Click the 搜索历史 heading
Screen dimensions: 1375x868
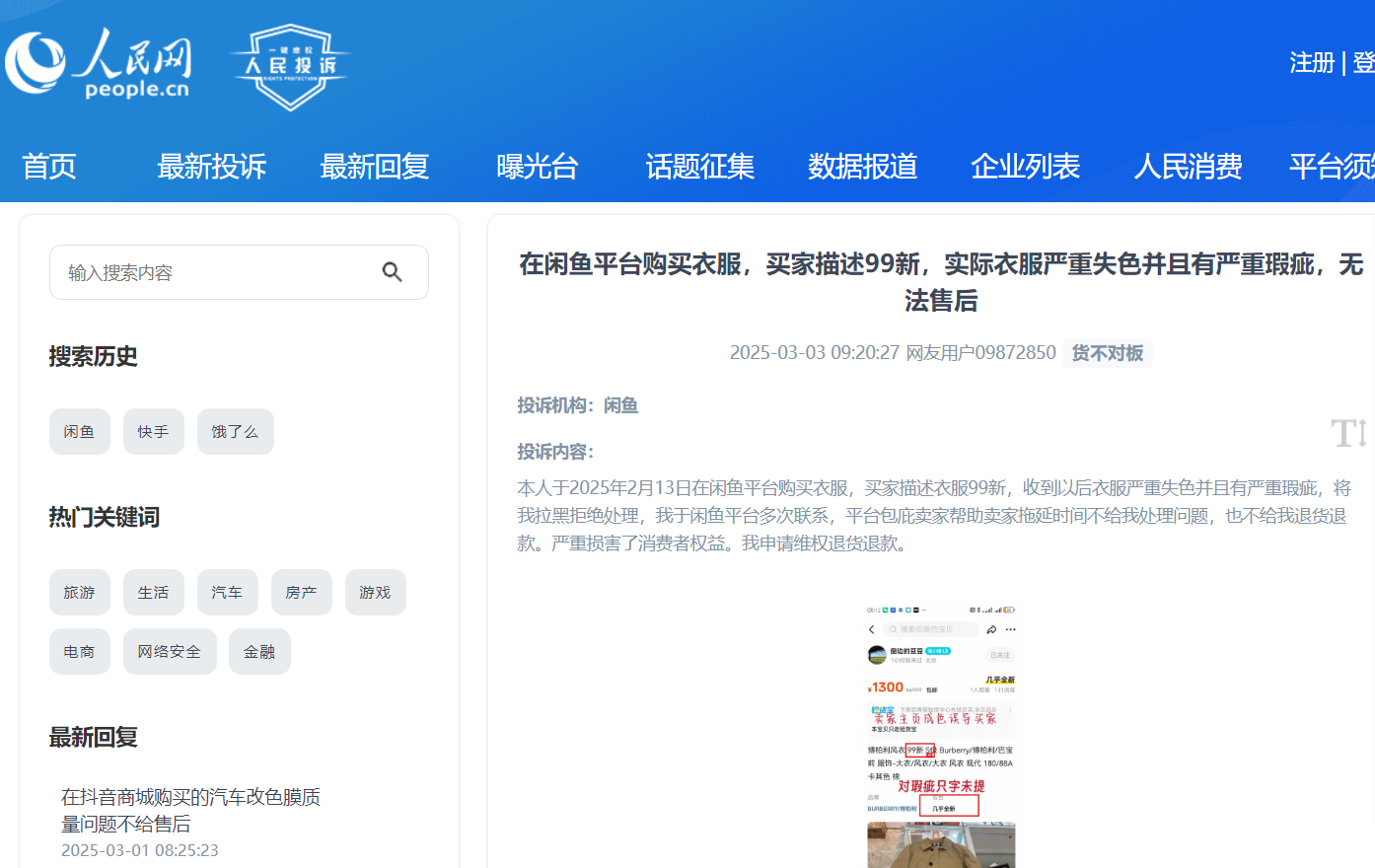coord(94,356)
